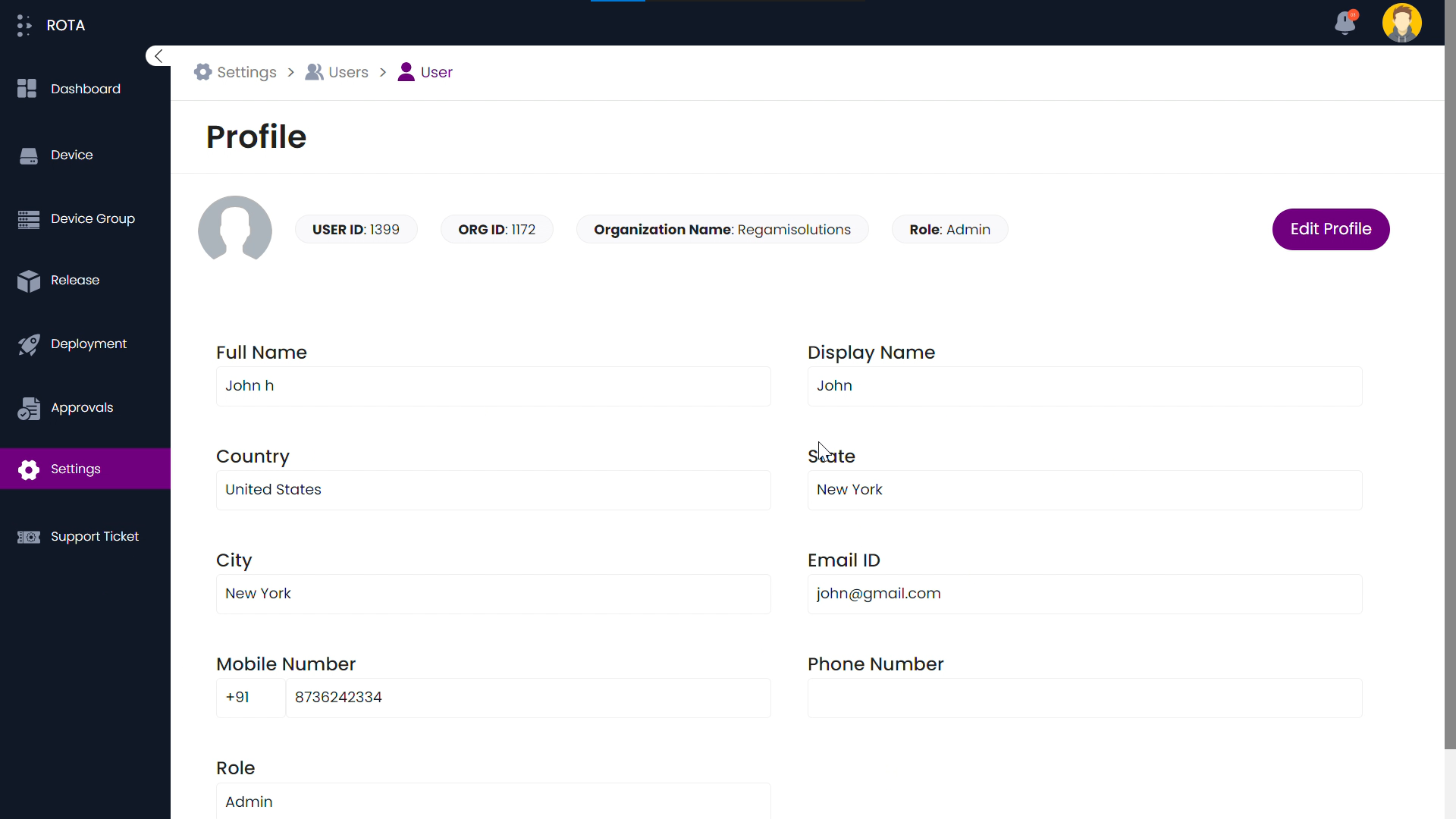The height and width of the screenshot is (819, 1456).
Task: Click the user profile avatar icon
Action: point(1402,22)
